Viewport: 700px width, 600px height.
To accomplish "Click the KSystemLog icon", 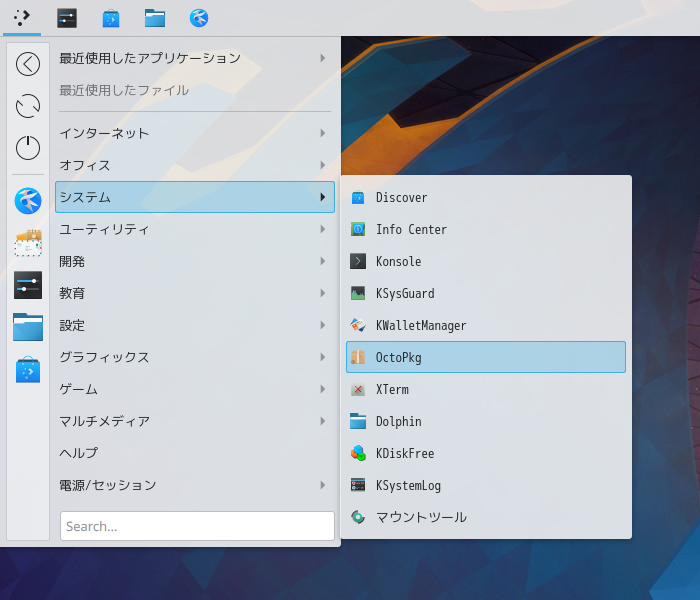I will (x=358, y=485).
